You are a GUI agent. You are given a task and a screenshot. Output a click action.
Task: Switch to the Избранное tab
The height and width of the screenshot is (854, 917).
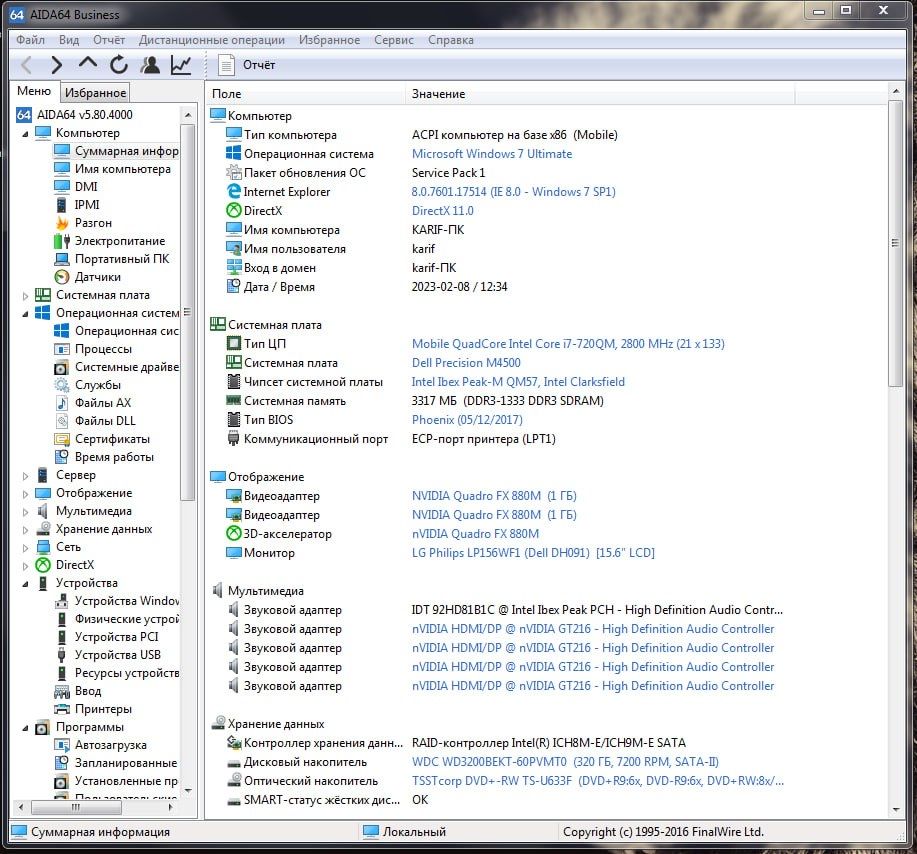pyautogui.click(x=95, y=92)
